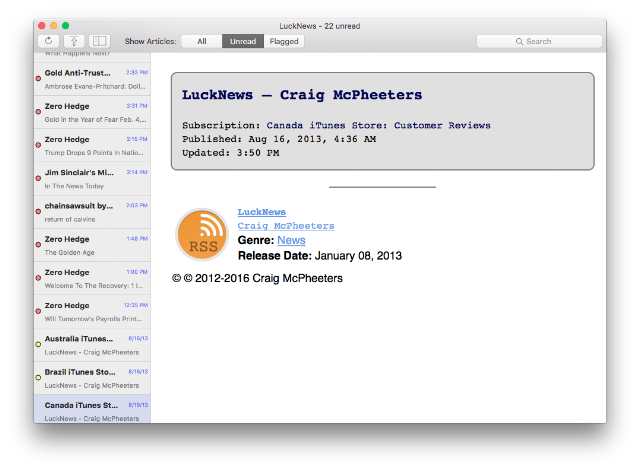
Task: Open the Craig McPheeters link
Action: (x=286, y=226)
